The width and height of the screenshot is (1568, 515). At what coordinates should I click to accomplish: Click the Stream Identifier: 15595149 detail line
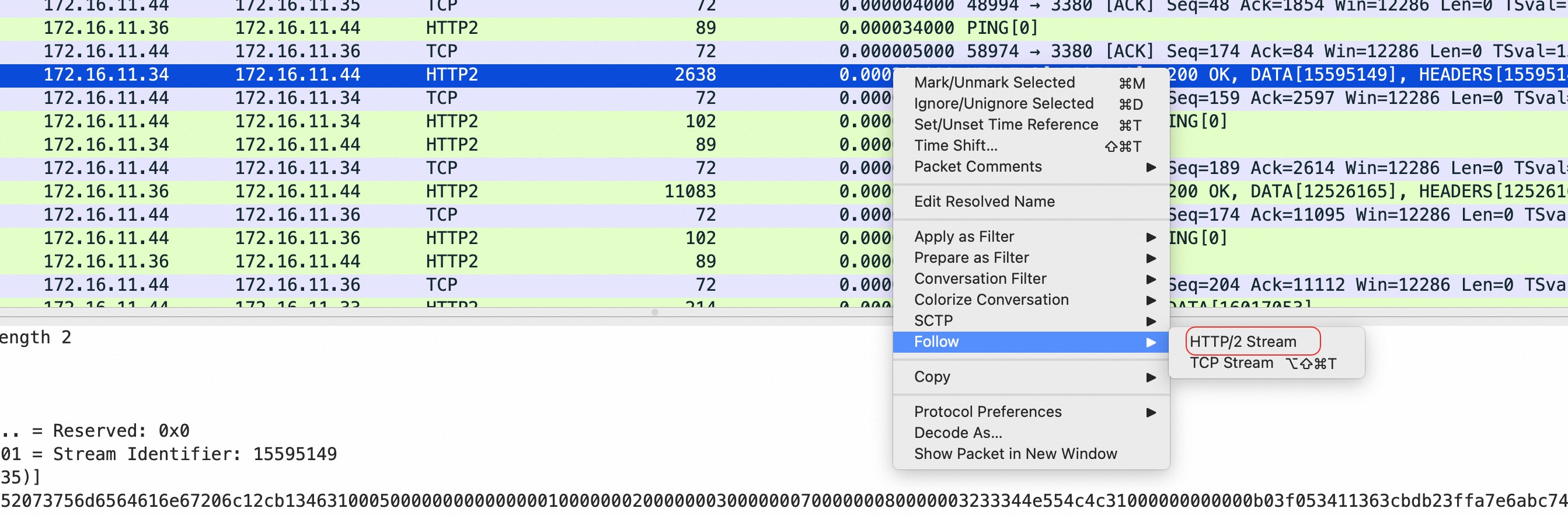pos(183,454)
